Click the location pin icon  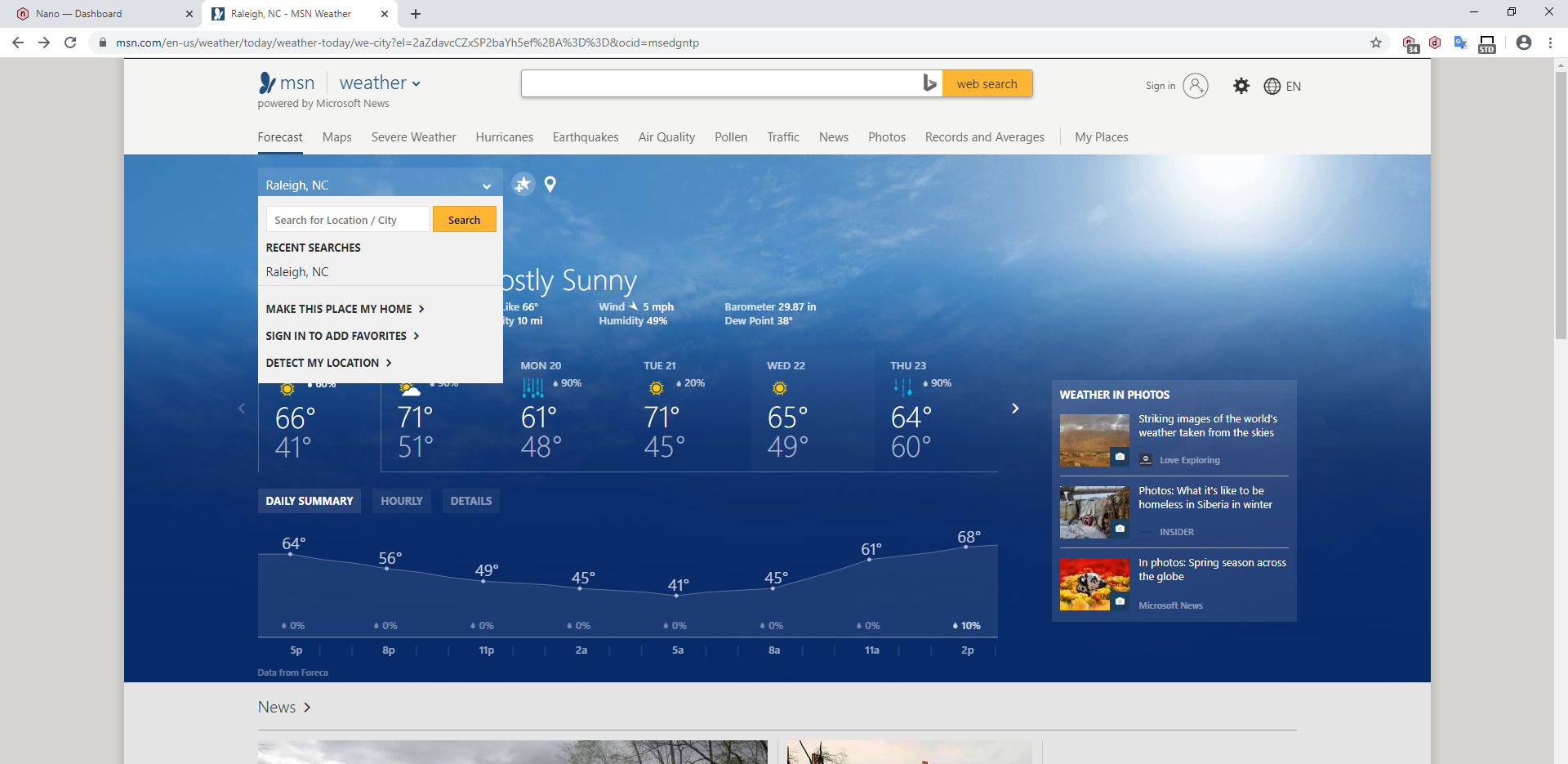pyautogui.click(x=550, y=185)
